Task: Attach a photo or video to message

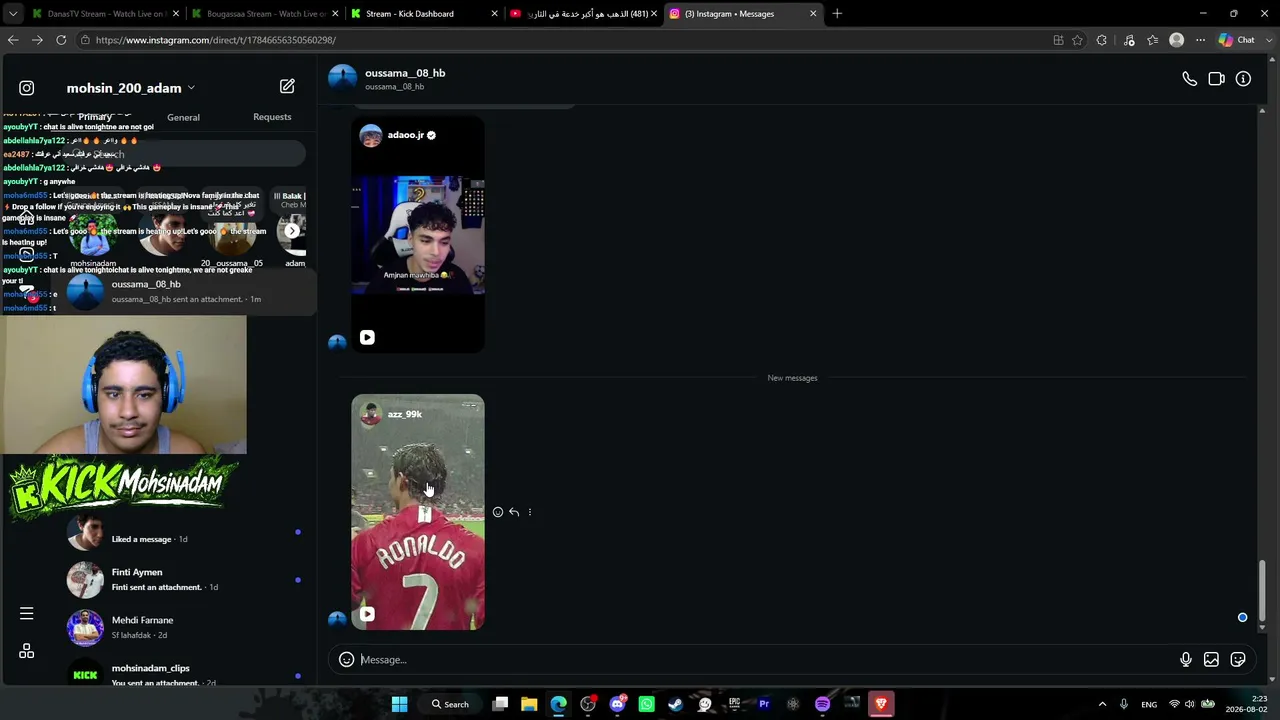Action: coord(1211,660)
